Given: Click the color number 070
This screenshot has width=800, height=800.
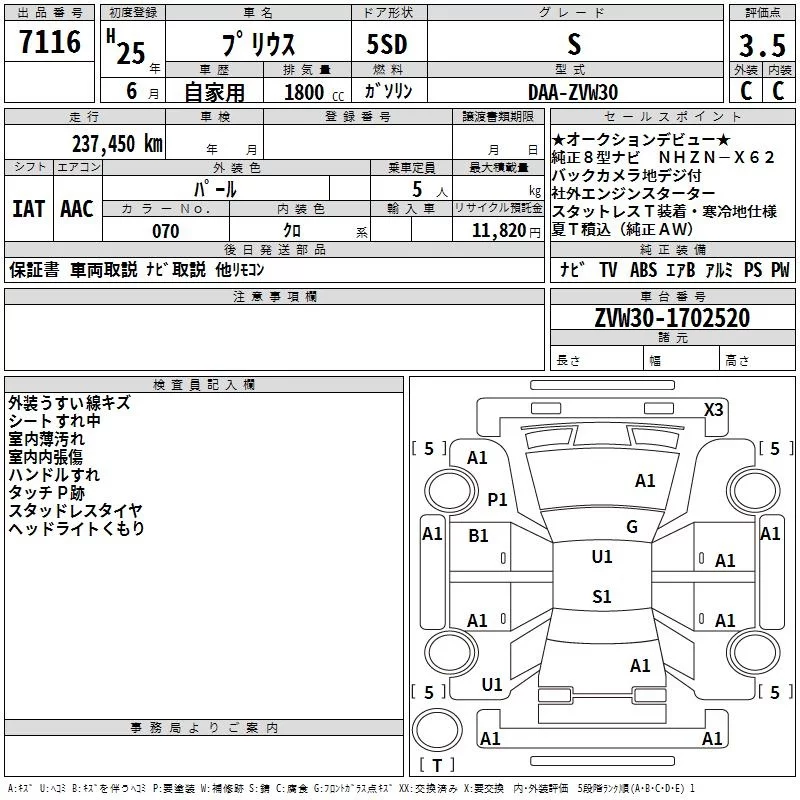Looking at the screenshot, I should click(165, 231).
